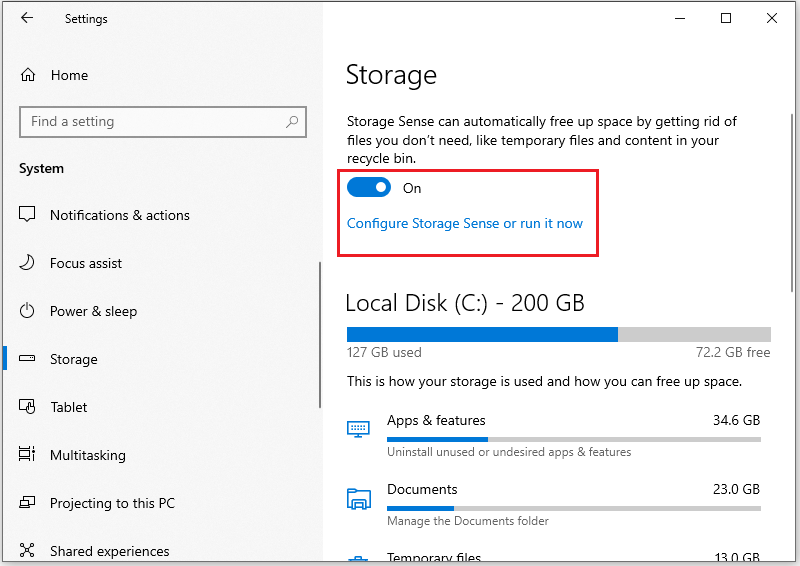Screen dimensions: 800x566
Task: Click the Notifications & actions icon
Action: 28,215
